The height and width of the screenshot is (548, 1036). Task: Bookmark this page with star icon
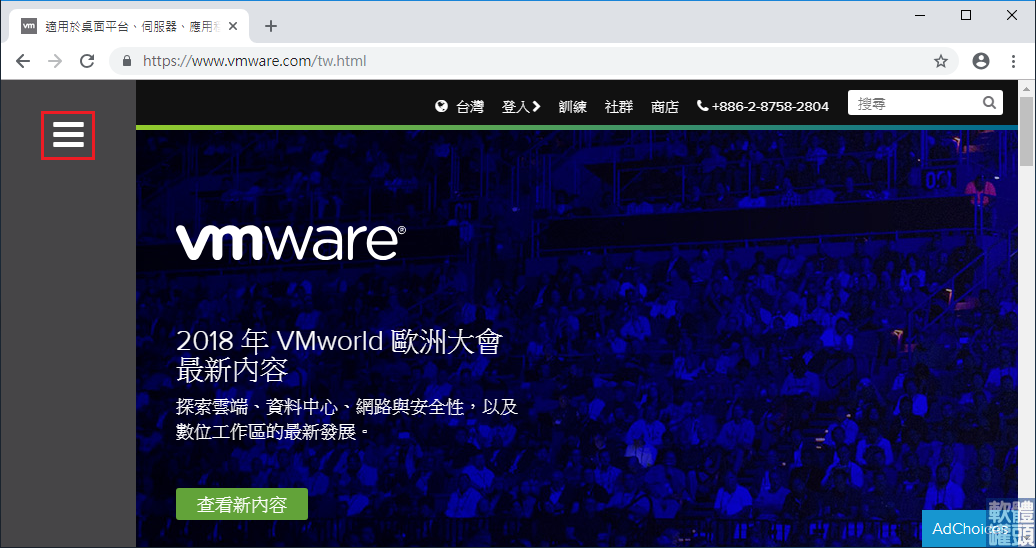(x=941, y=61)
